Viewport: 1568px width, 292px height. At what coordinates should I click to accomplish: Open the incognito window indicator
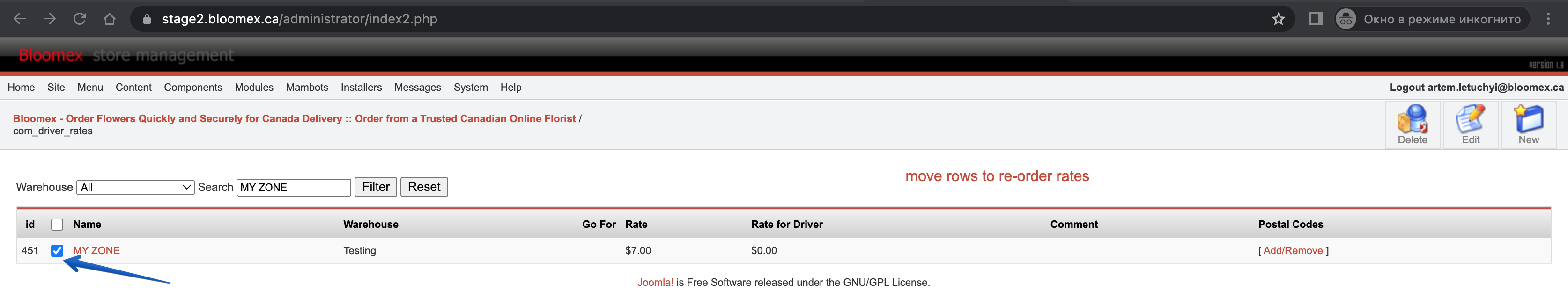[x=1432, y=19]
